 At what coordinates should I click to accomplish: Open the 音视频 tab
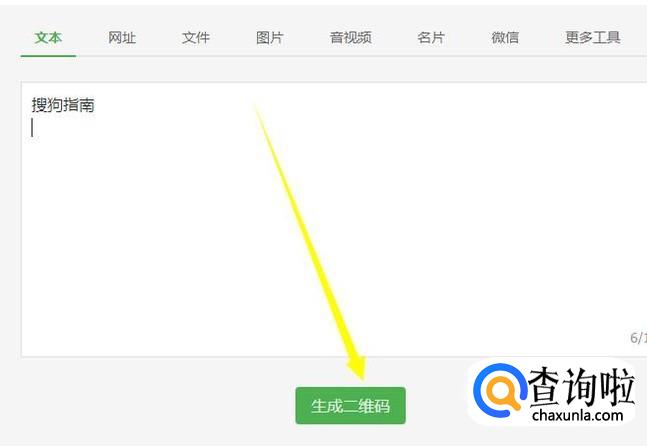(x=351, y=38)
